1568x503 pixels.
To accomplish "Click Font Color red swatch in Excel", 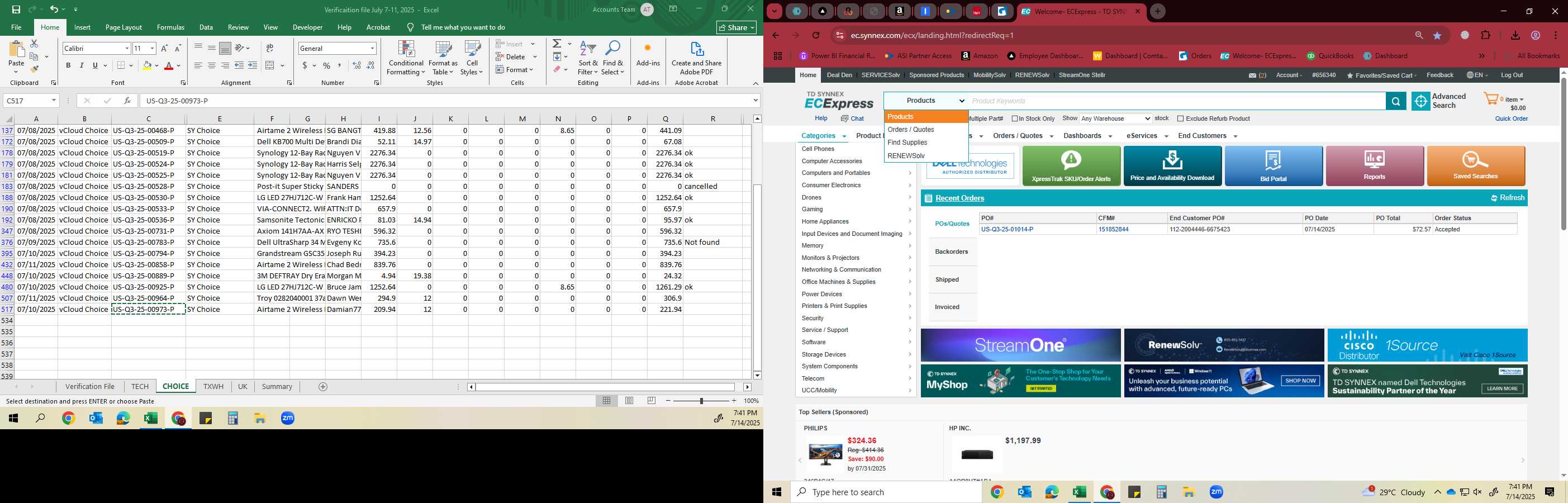I will 169,66.
